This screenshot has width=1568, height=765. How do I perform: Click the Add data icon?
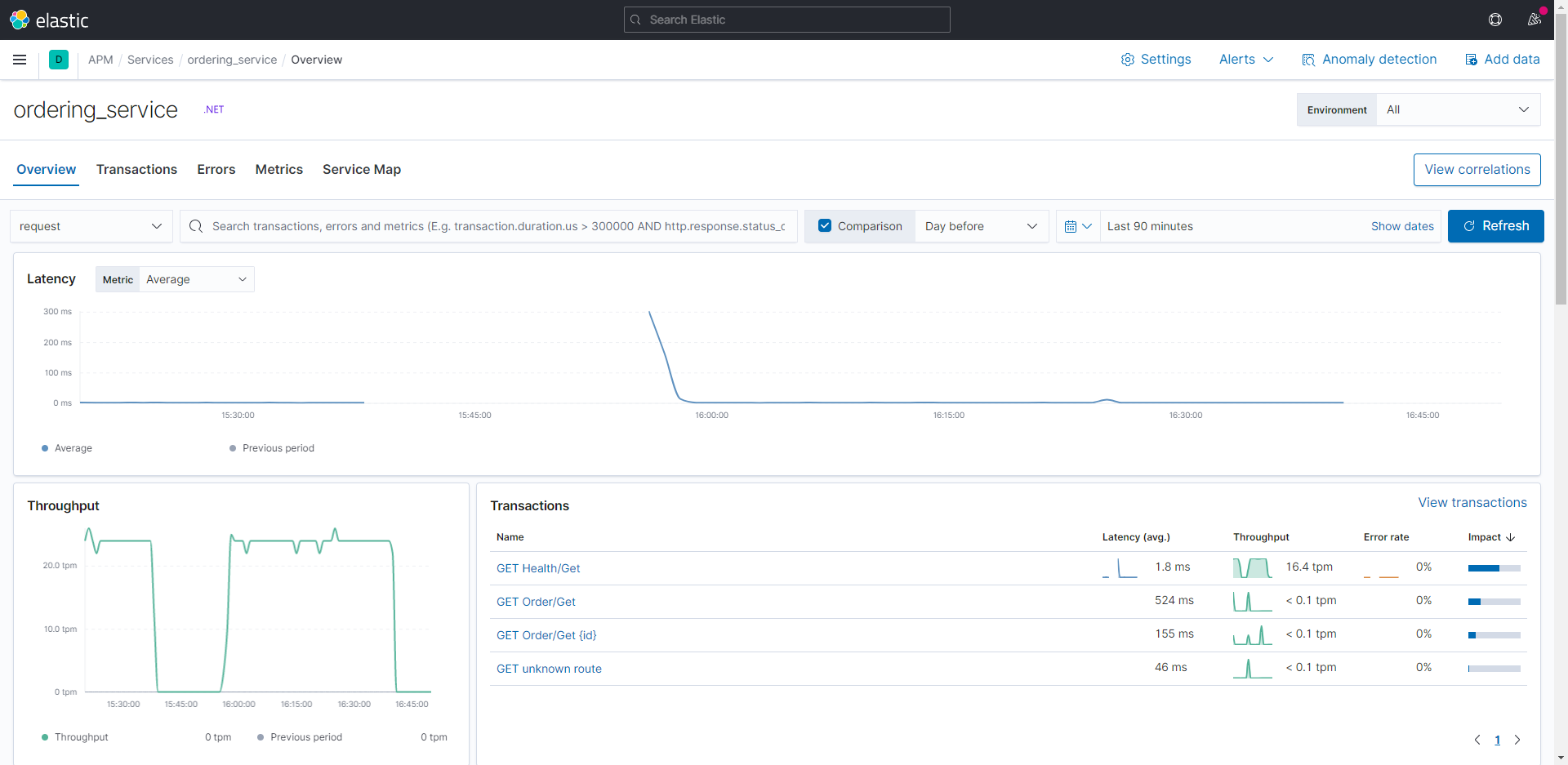[x=1472, y=60]
